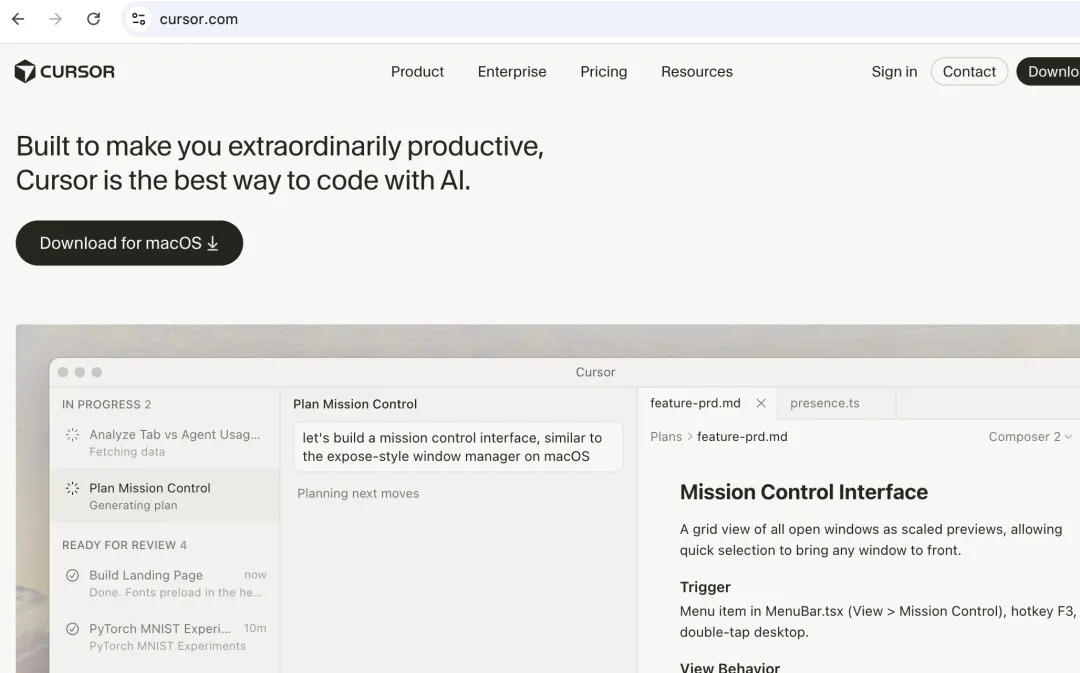Click the checkmark icon beside PyTorch MNIST
Viewport: 1080px width, 673px height.
72,628
